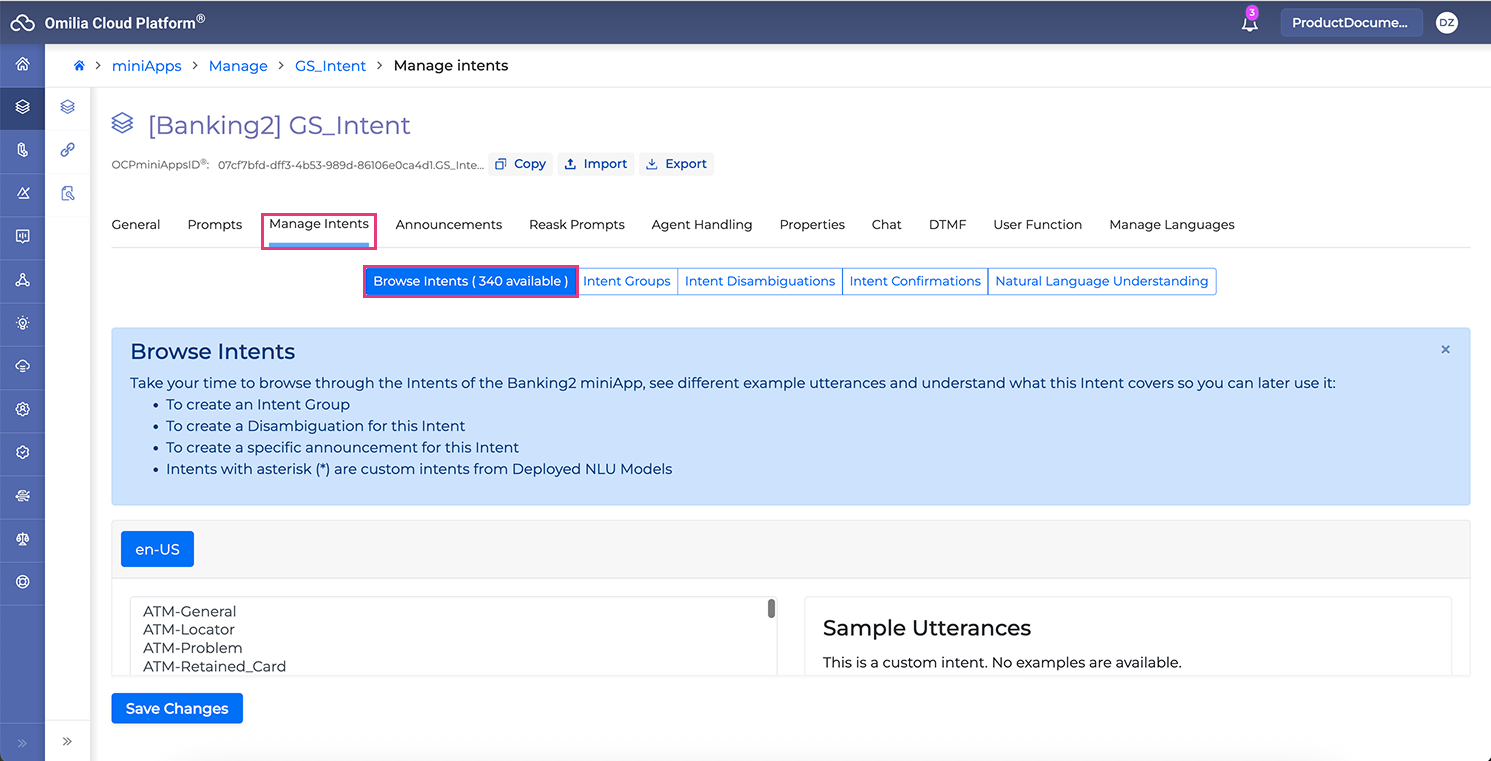1491x761 pixels.
Task: Expand the secondary panel chevron
Action: (x=68, y=741)
